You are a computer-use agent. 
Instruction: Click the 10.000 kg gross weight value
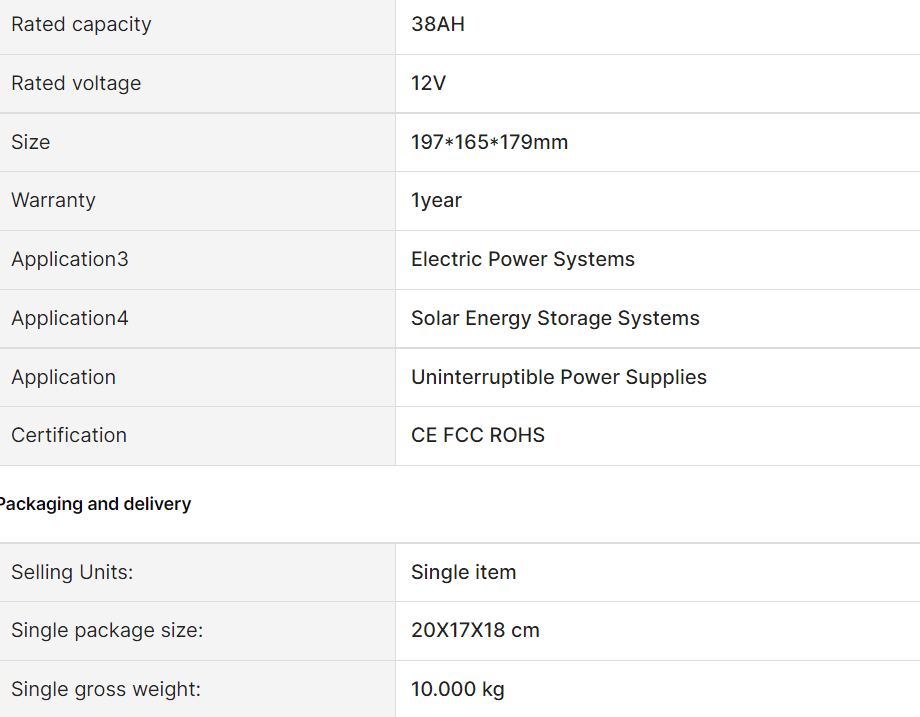[x=457, y=690]
